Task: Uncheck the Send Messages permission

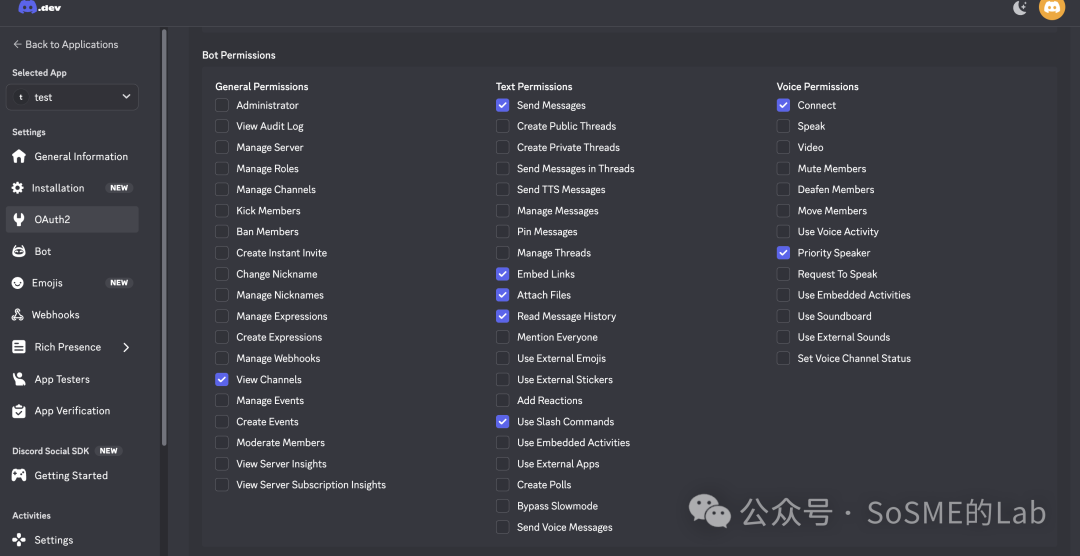Action: pyautogui.click(x=503, y=105)
